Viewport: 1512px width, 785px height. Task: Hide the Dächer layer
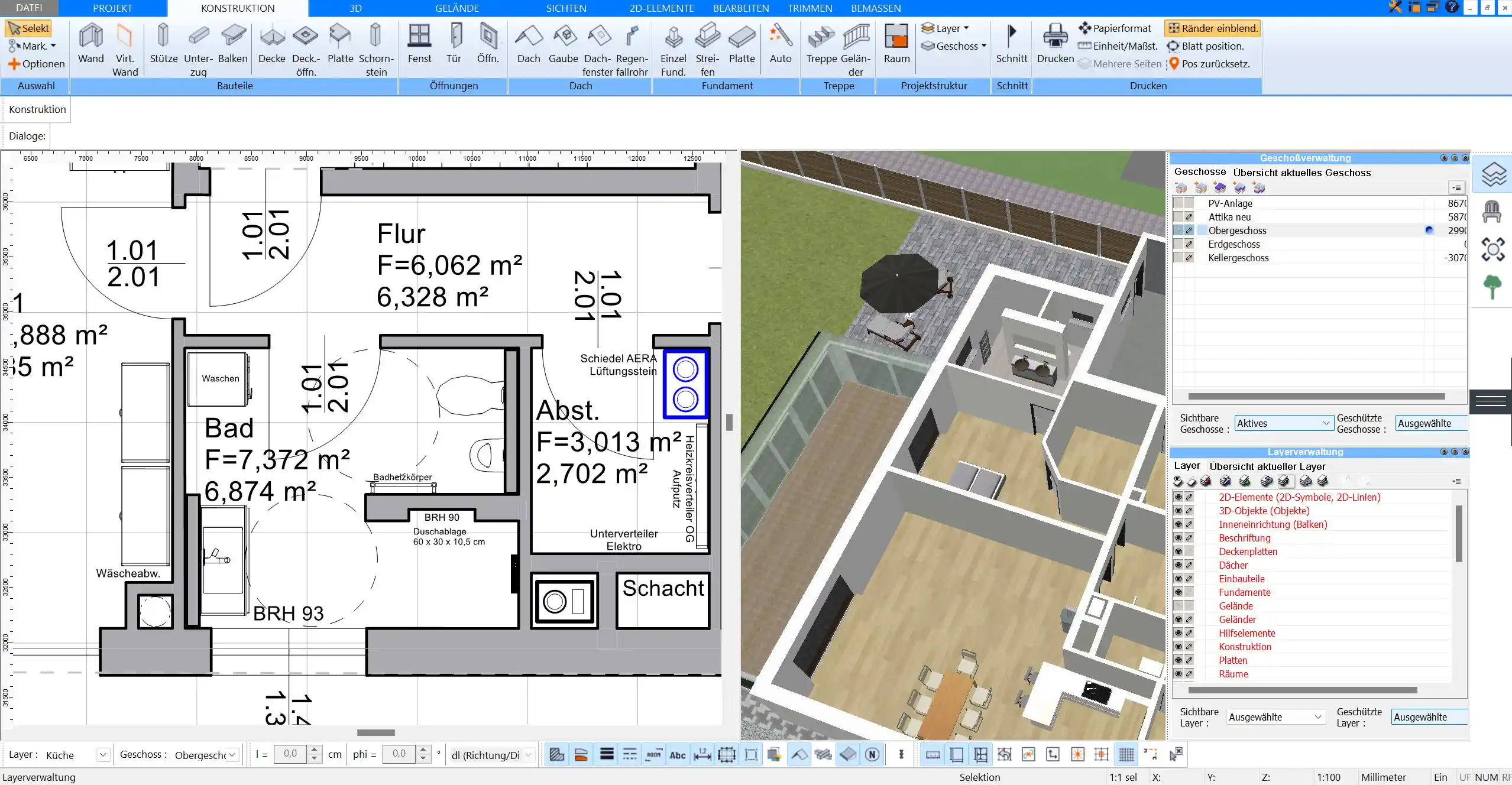(1178, 565)
